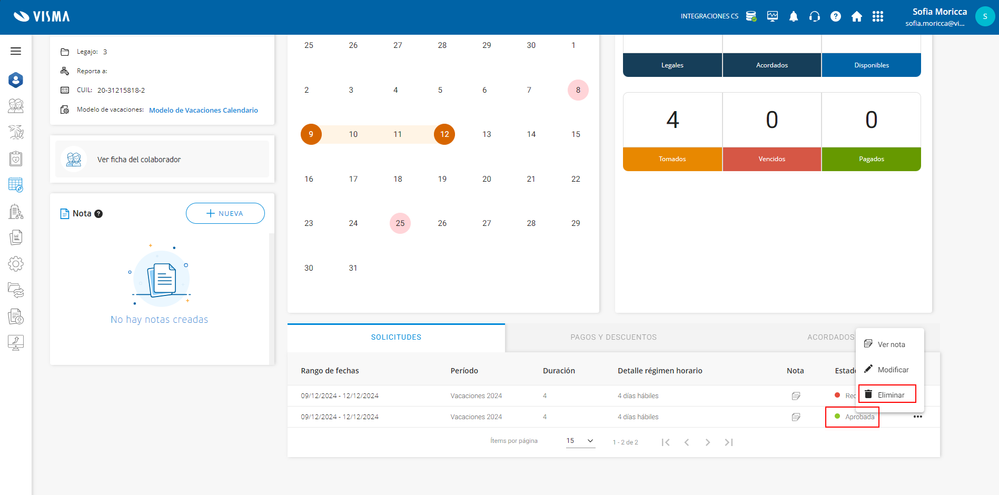Open the Sofia Moricca user name

pyautogui.click(x=939, y=11)
